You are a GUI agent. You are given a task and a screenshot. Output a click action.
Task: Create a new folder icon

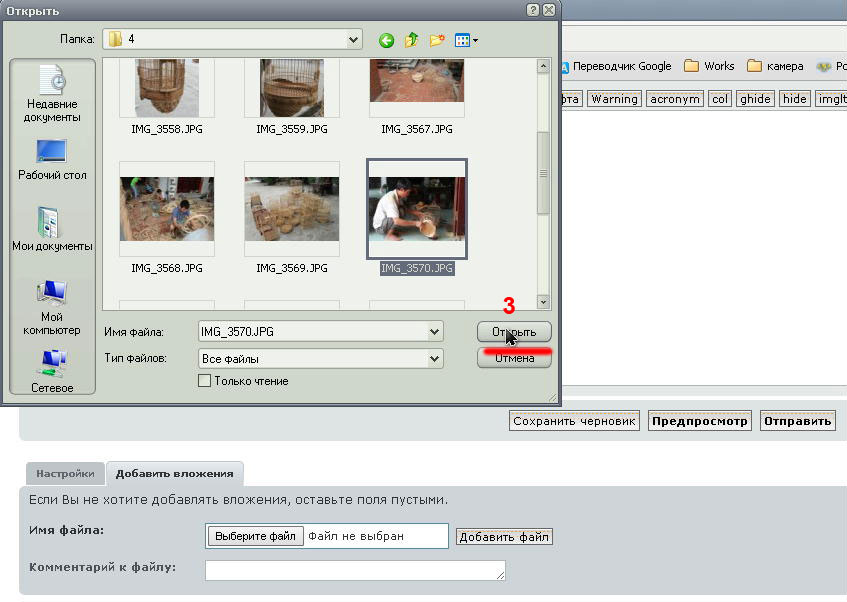(x=437, y=40)
